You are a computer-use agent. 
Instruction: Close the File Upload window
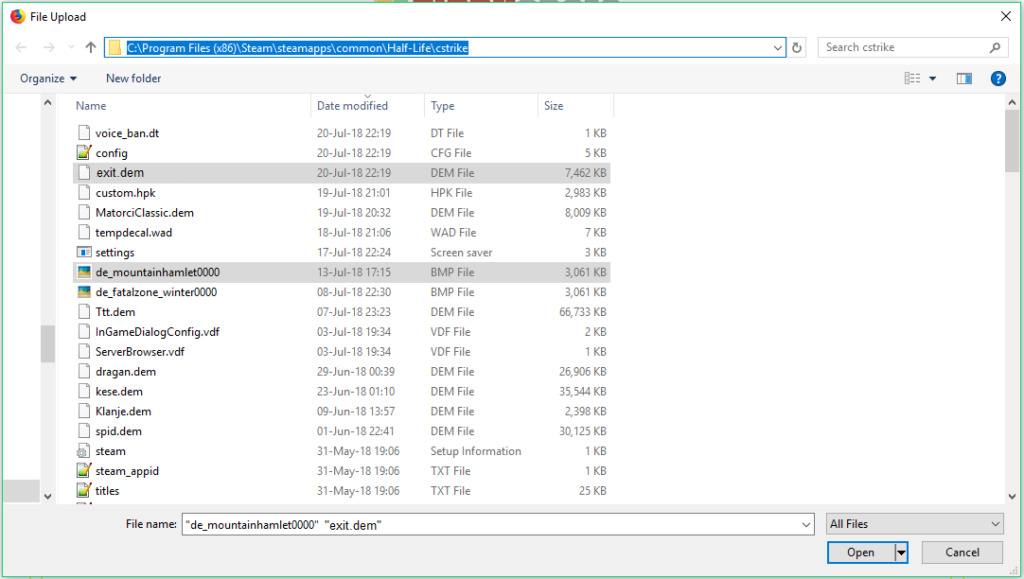pos(1006,16)
